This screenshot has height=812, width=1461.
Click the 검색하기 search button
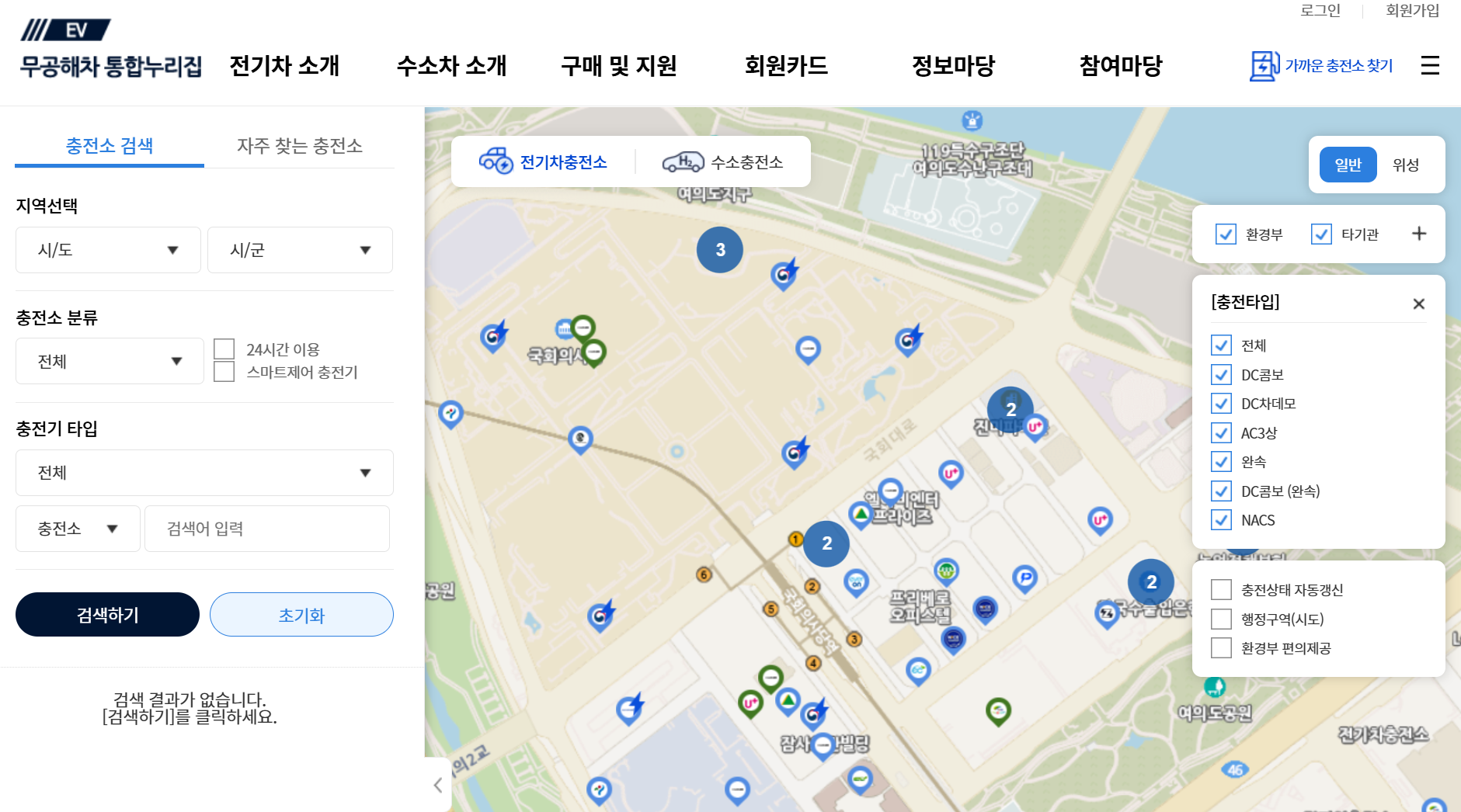(107, 615)
